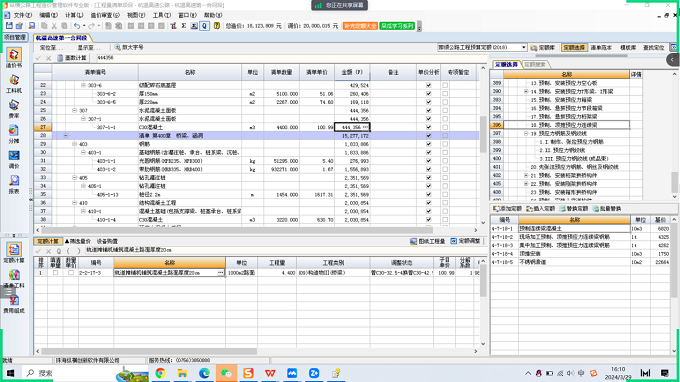Open the 文件 menu
The image size is (680, 382).
coord(23,15)
